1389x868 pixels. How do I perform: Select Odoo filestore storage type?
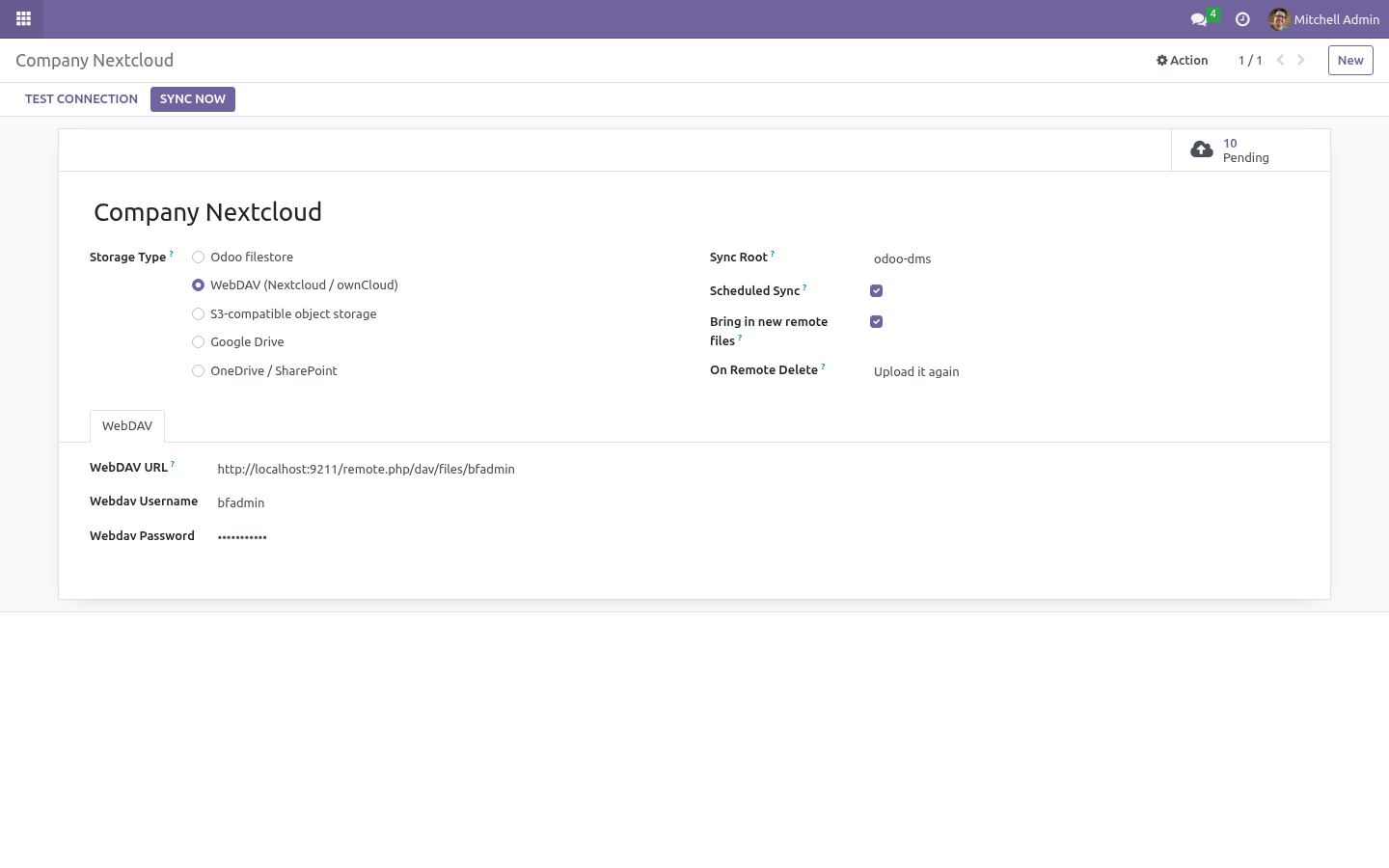point(198,257)
